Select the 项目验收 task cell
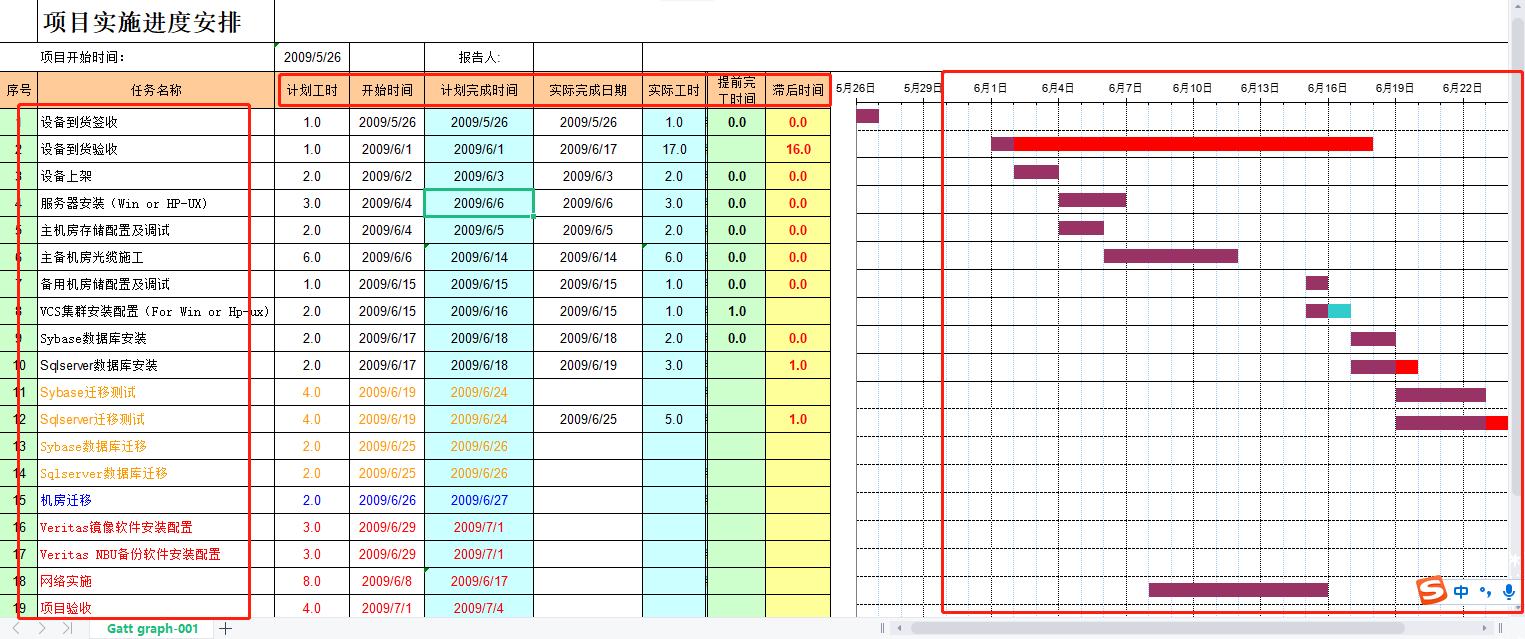The width and height of the screenshot is (1525, 639). [156, 608]
